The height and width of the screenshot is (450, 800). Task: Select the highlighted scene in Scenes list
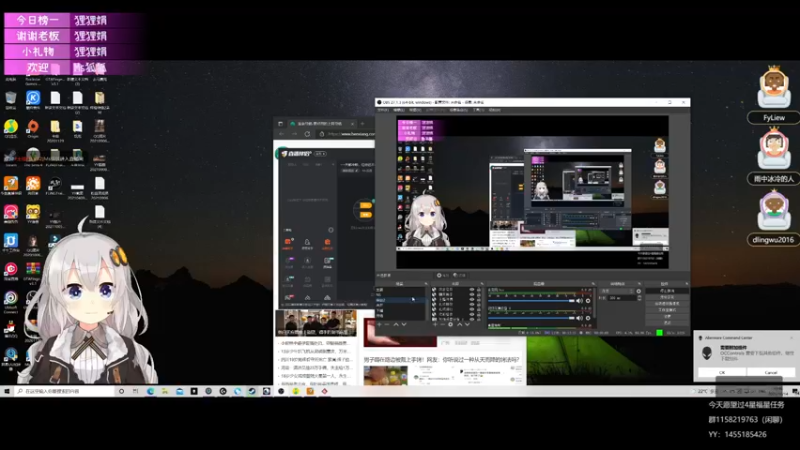pos(401,300)
